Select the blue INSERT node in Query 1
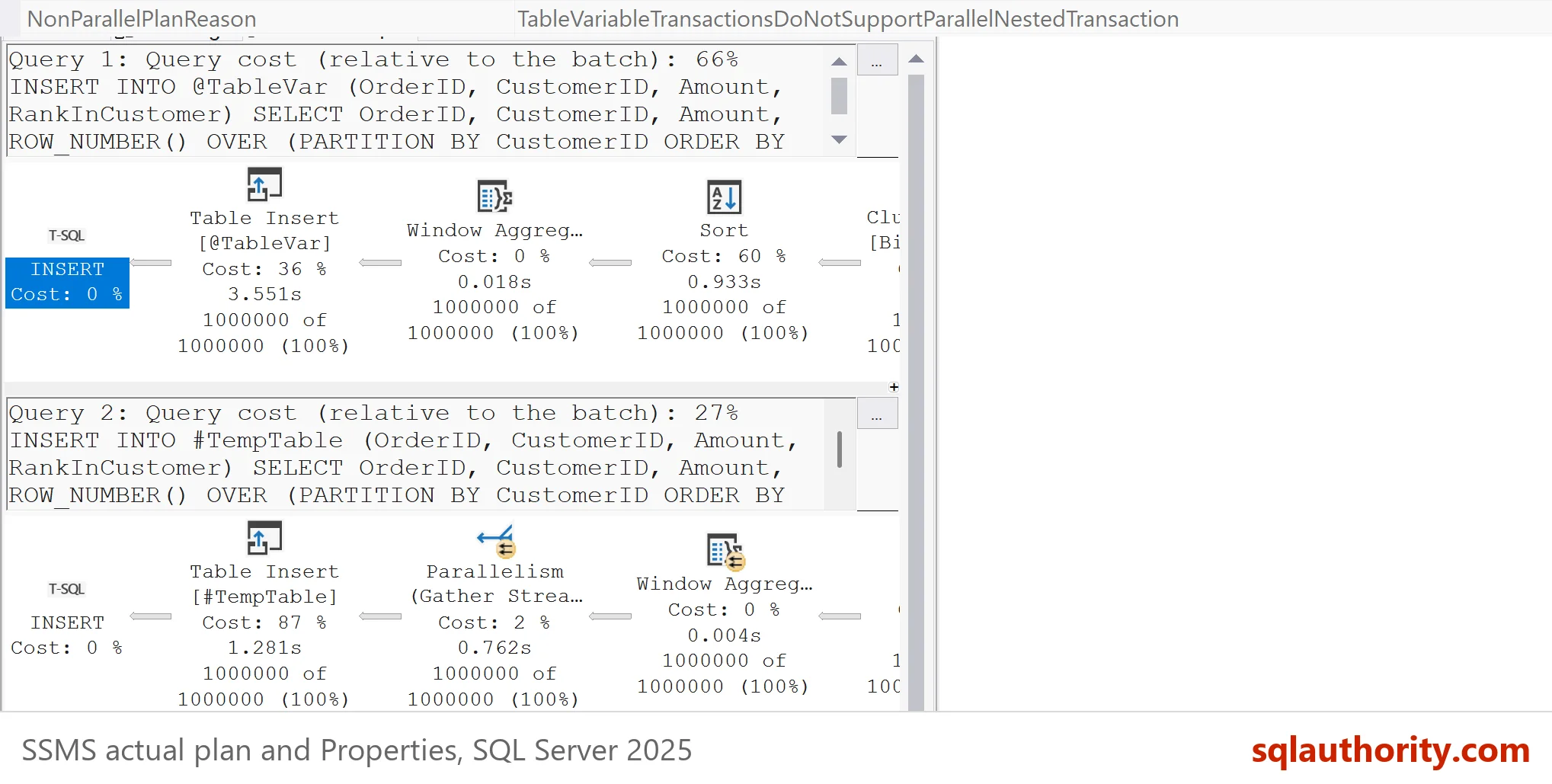 67,283
